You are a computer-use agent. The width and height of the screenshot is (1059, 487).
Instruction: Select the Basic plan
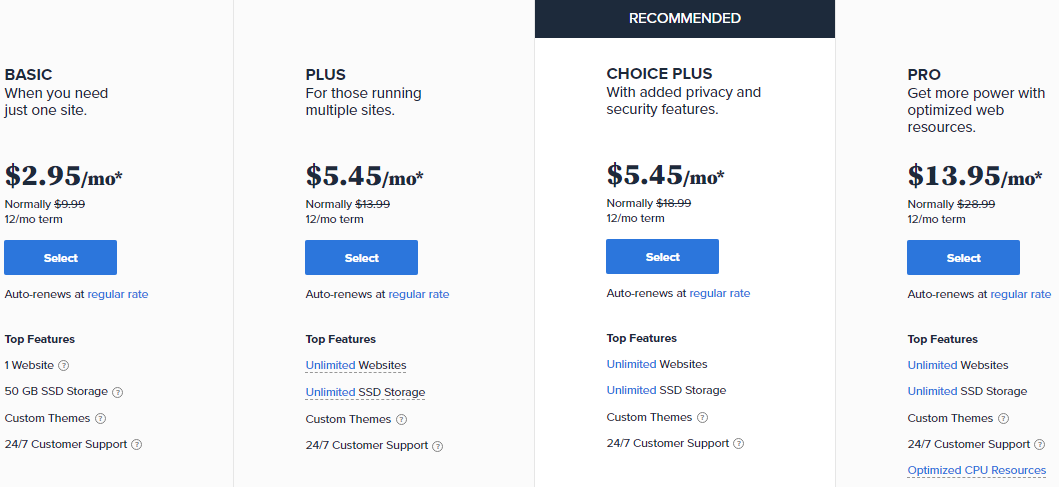click(61, 258)
